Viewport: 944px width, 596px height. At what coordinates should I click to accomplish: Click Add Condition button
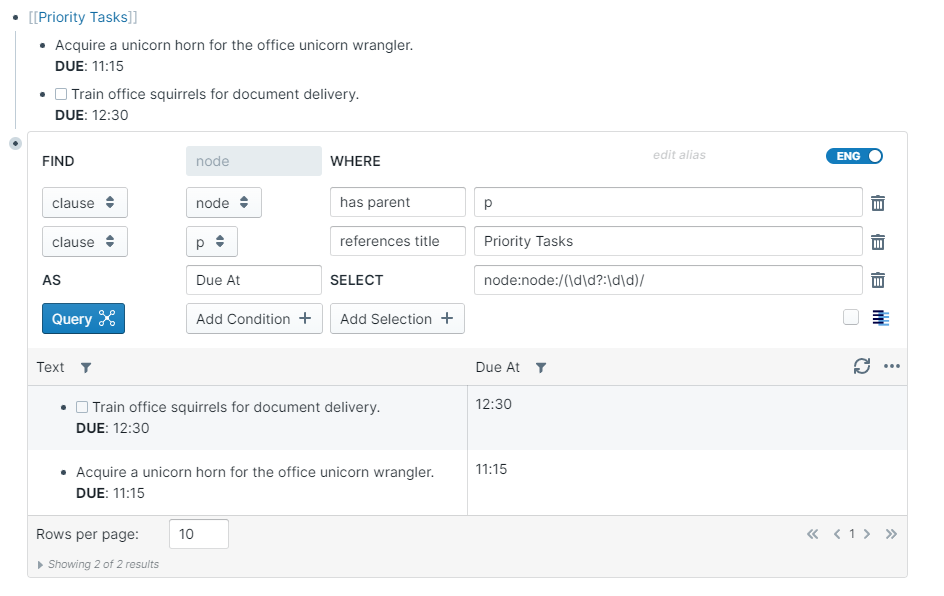tap(254, 319)
